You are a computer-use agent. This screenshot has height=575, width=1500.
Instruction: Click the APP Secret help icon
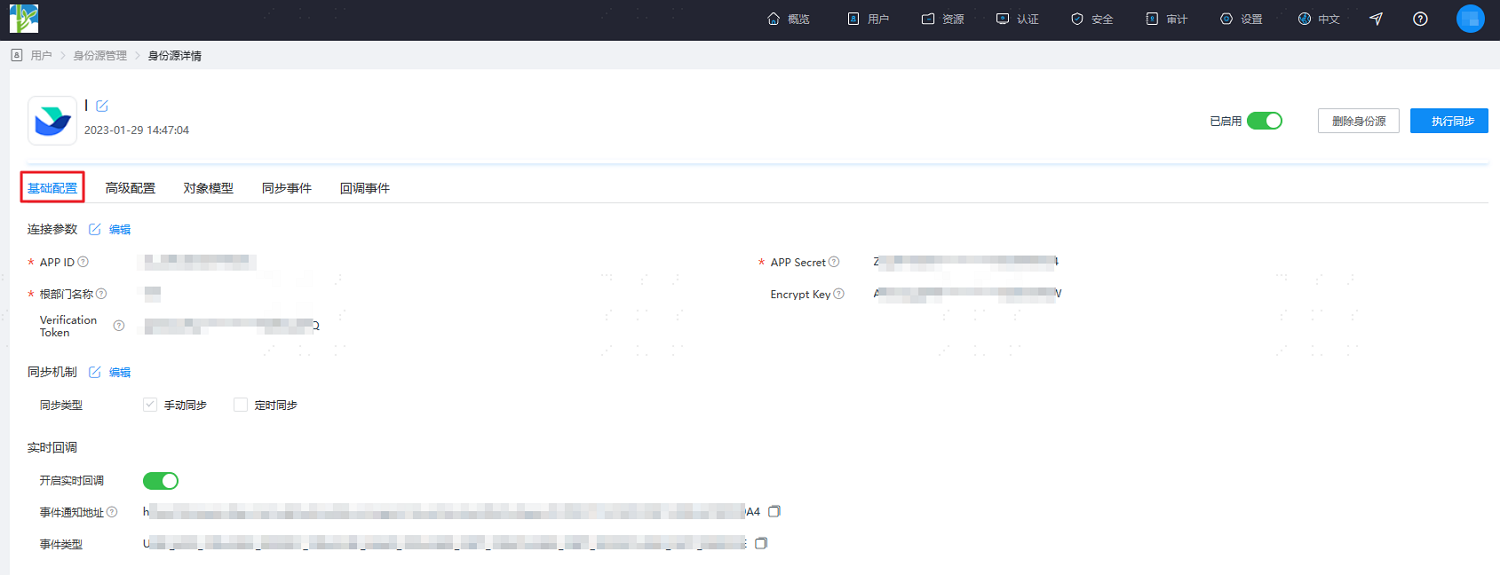(834, 262)
